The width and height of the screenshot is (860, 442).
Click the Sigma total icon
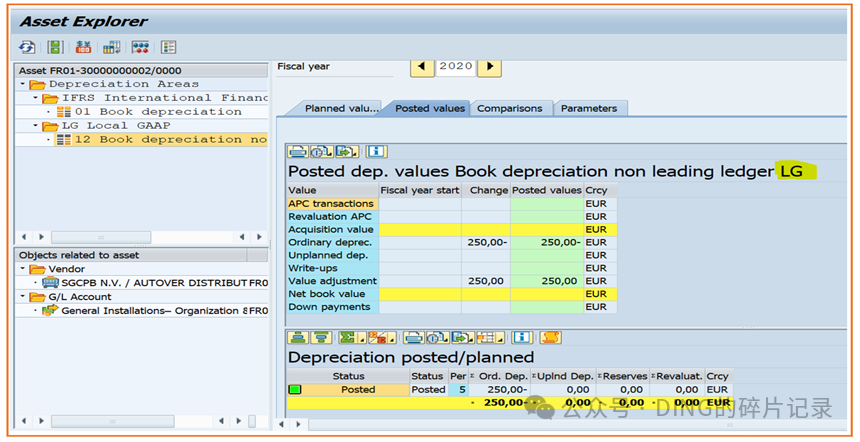350,337
